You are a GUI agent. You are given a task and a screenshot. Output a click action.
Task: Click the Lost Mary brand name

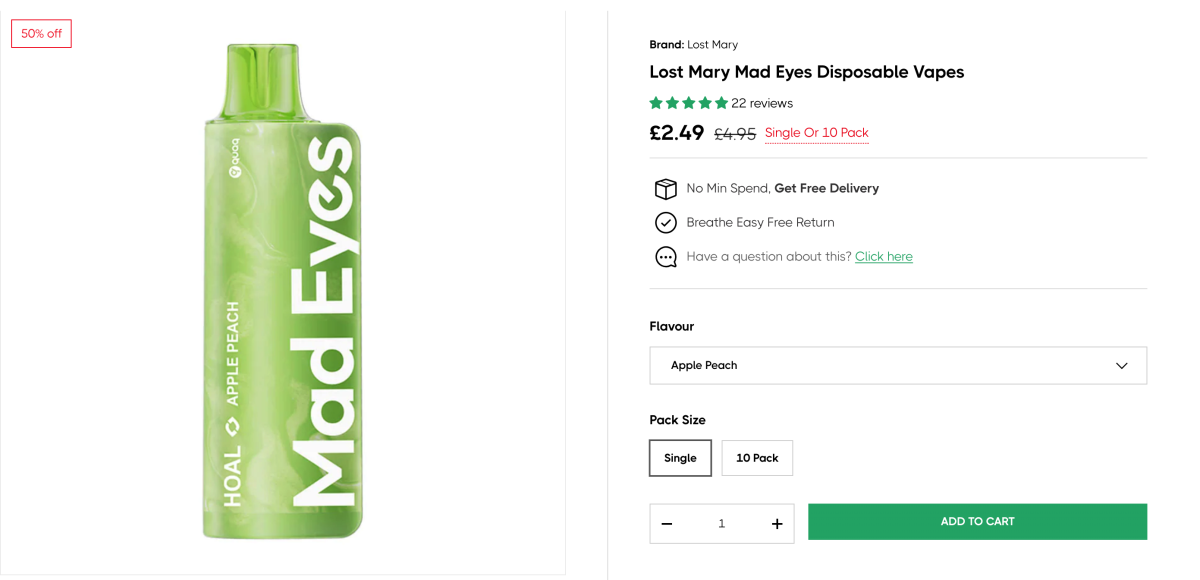click(x=712, y=45)
